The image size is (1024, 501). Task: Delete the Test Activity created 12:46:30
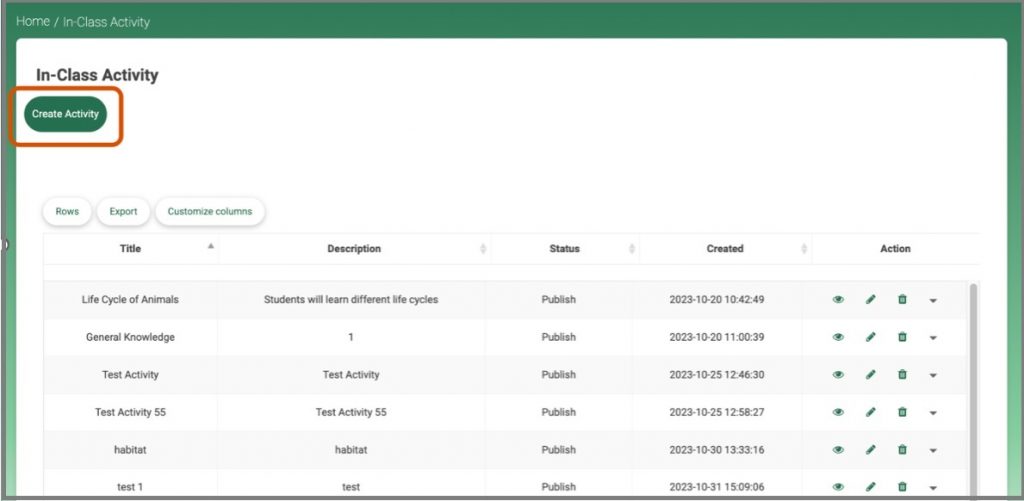(902, 375)
